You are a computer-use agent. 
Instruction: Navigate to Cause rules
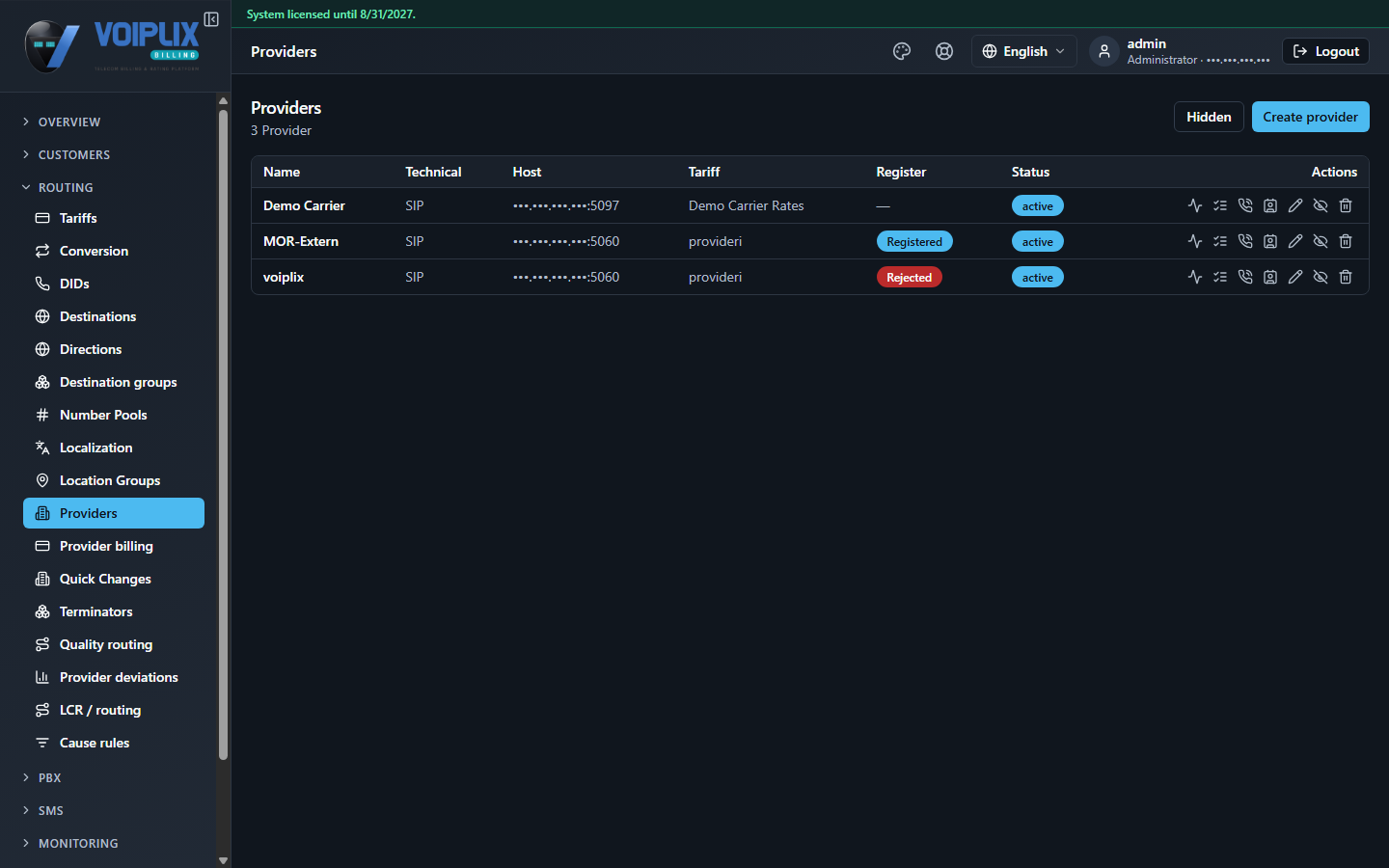tap(114, 743)
